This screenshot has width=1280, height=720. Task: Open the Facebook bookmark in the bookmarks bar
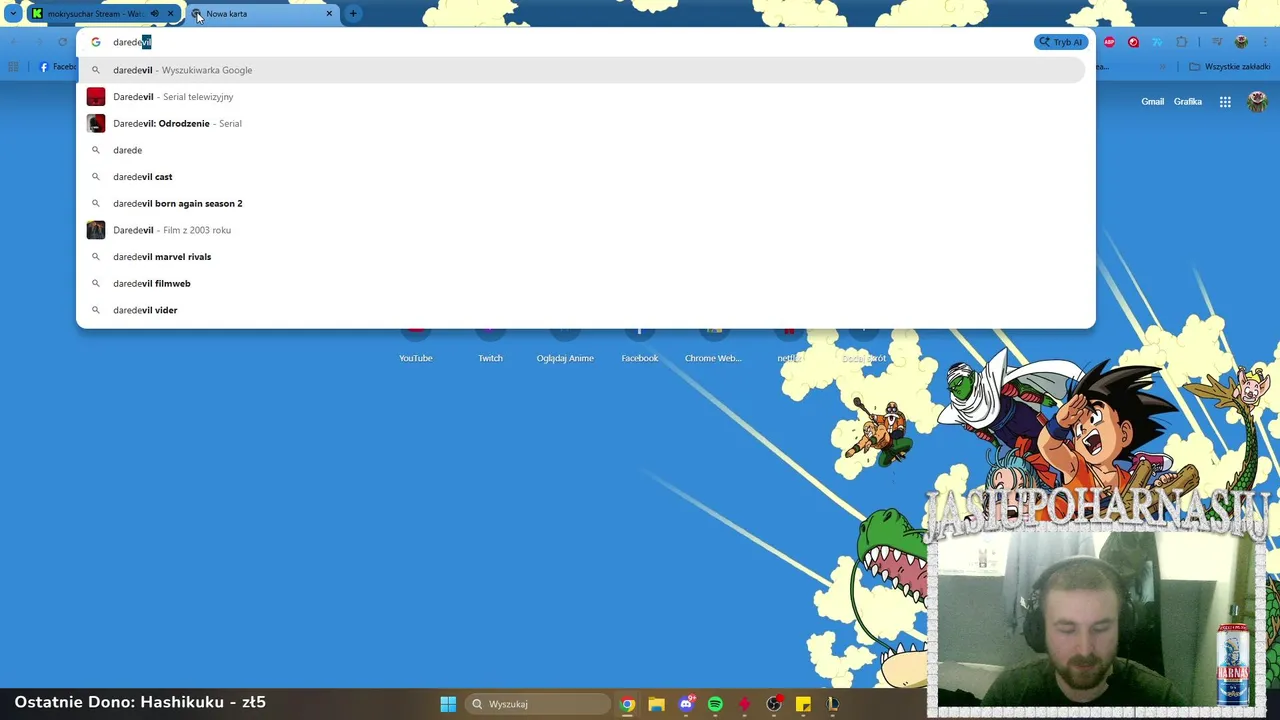pyautogui.click(x=57, y=67)
